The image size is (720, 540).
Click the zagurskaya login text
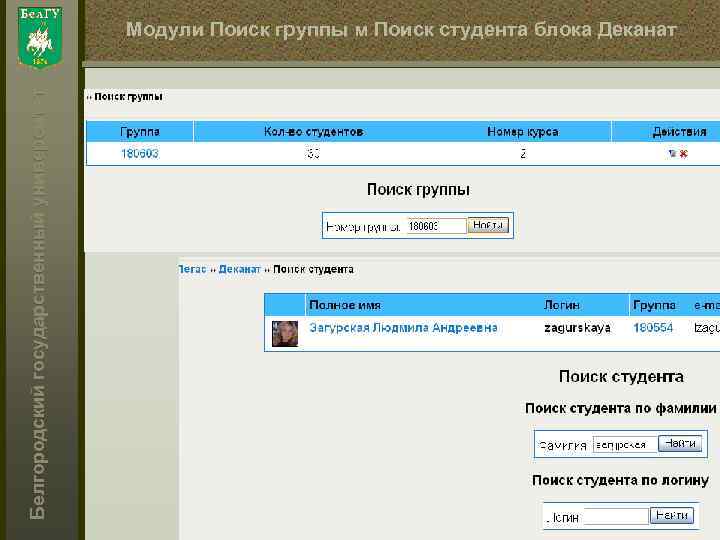point(577,327)
